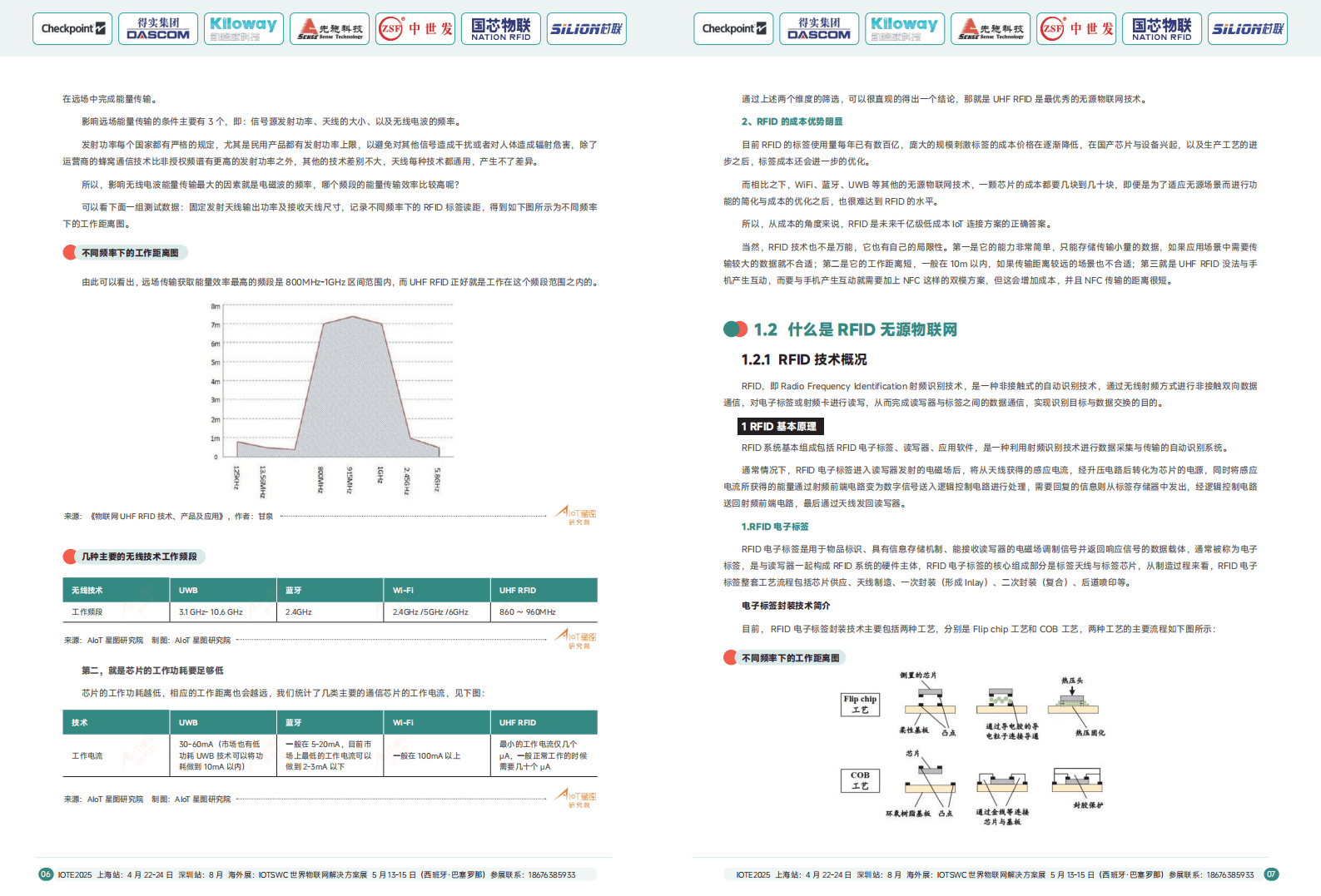Click the NATION RFID logo on page 06 header
This screenshot has height=896, width=1321.
tap(501, 29)
